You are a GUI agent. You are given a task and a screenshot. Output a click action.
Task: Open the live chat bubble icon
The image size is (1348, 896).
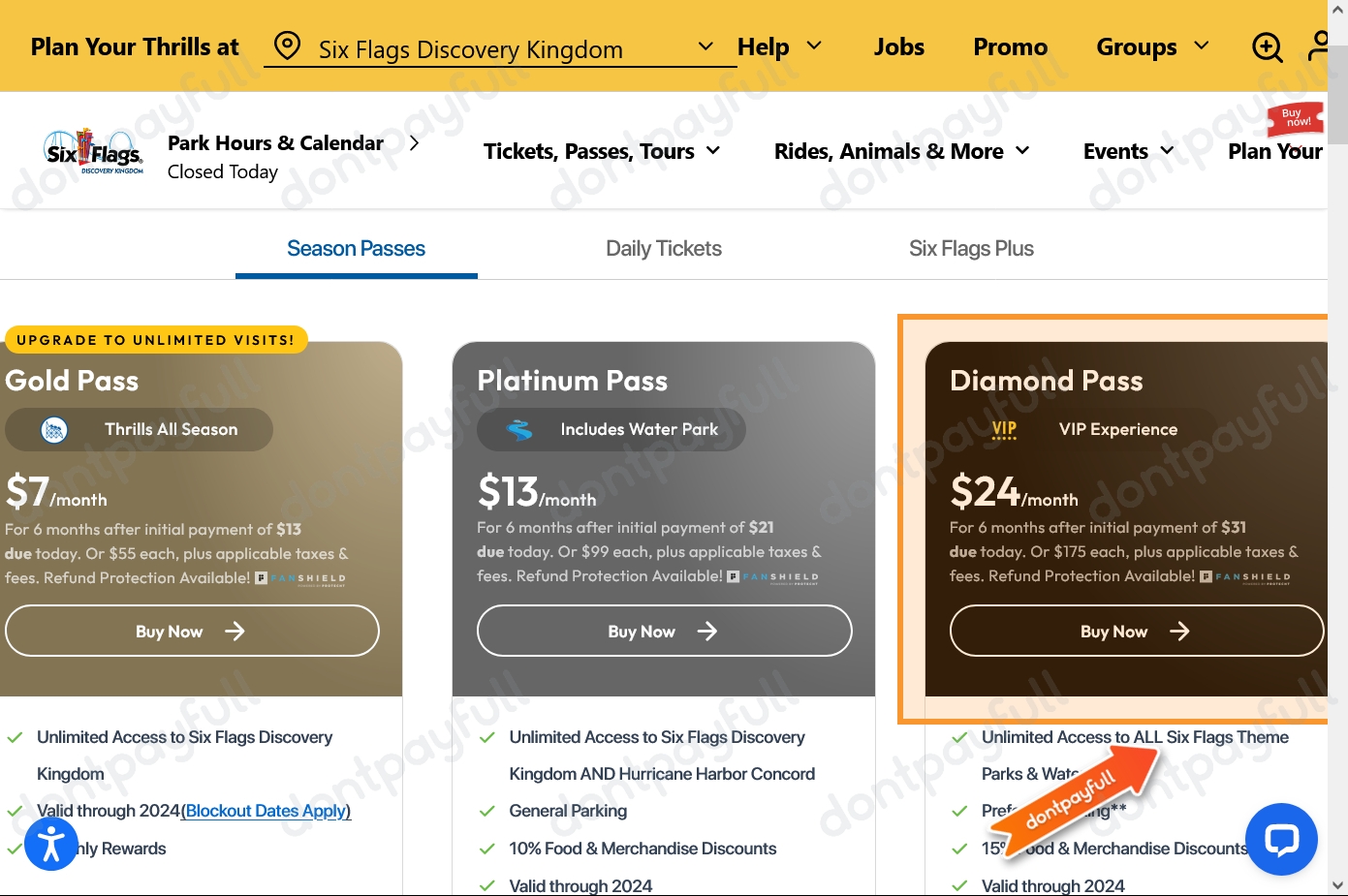pyautogui.click(x=1281, y=839)
